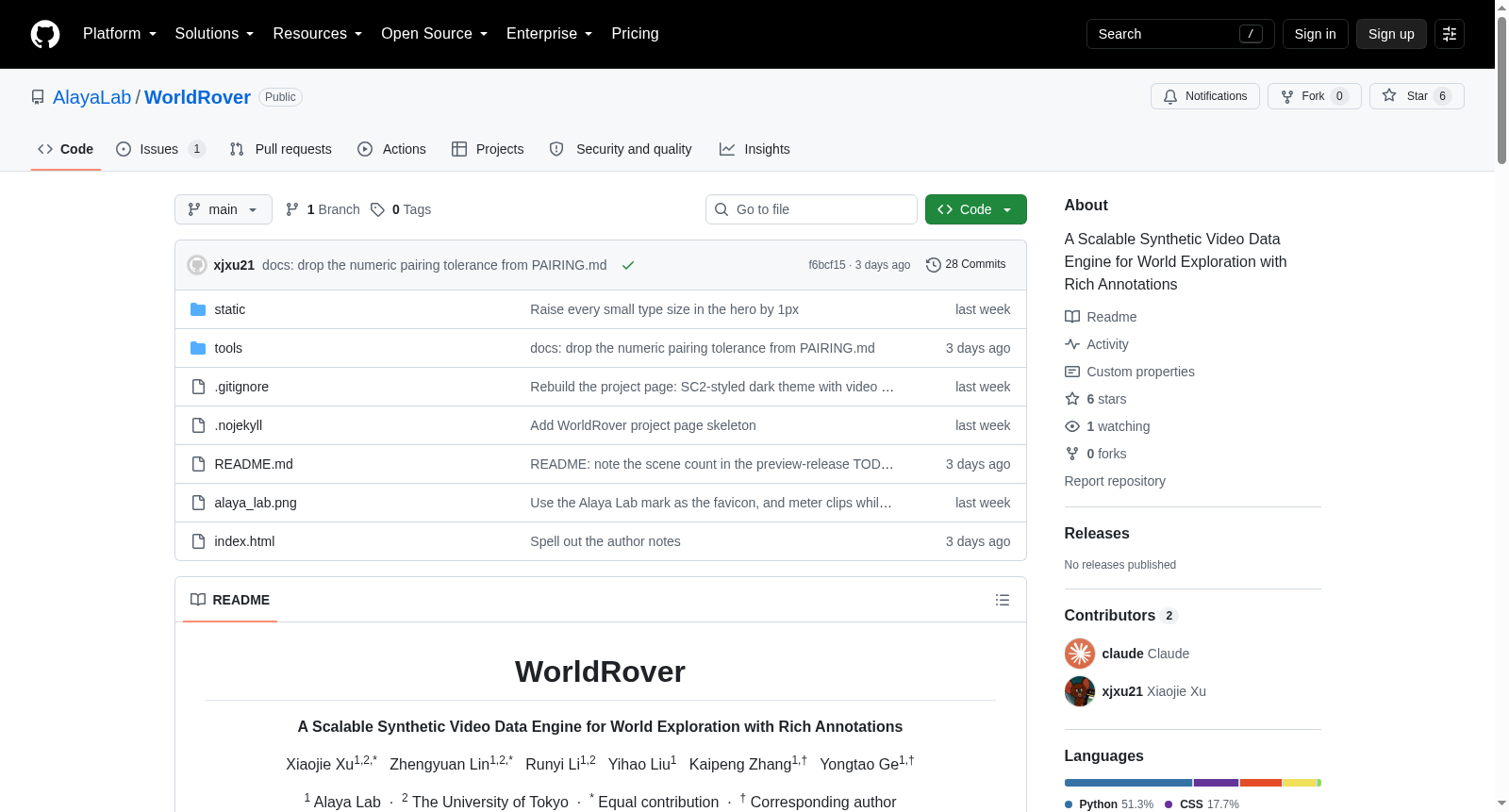The image size is (1509, 812).
Task: Select the file icon next to README.md
Action: [x=198, y=464]
